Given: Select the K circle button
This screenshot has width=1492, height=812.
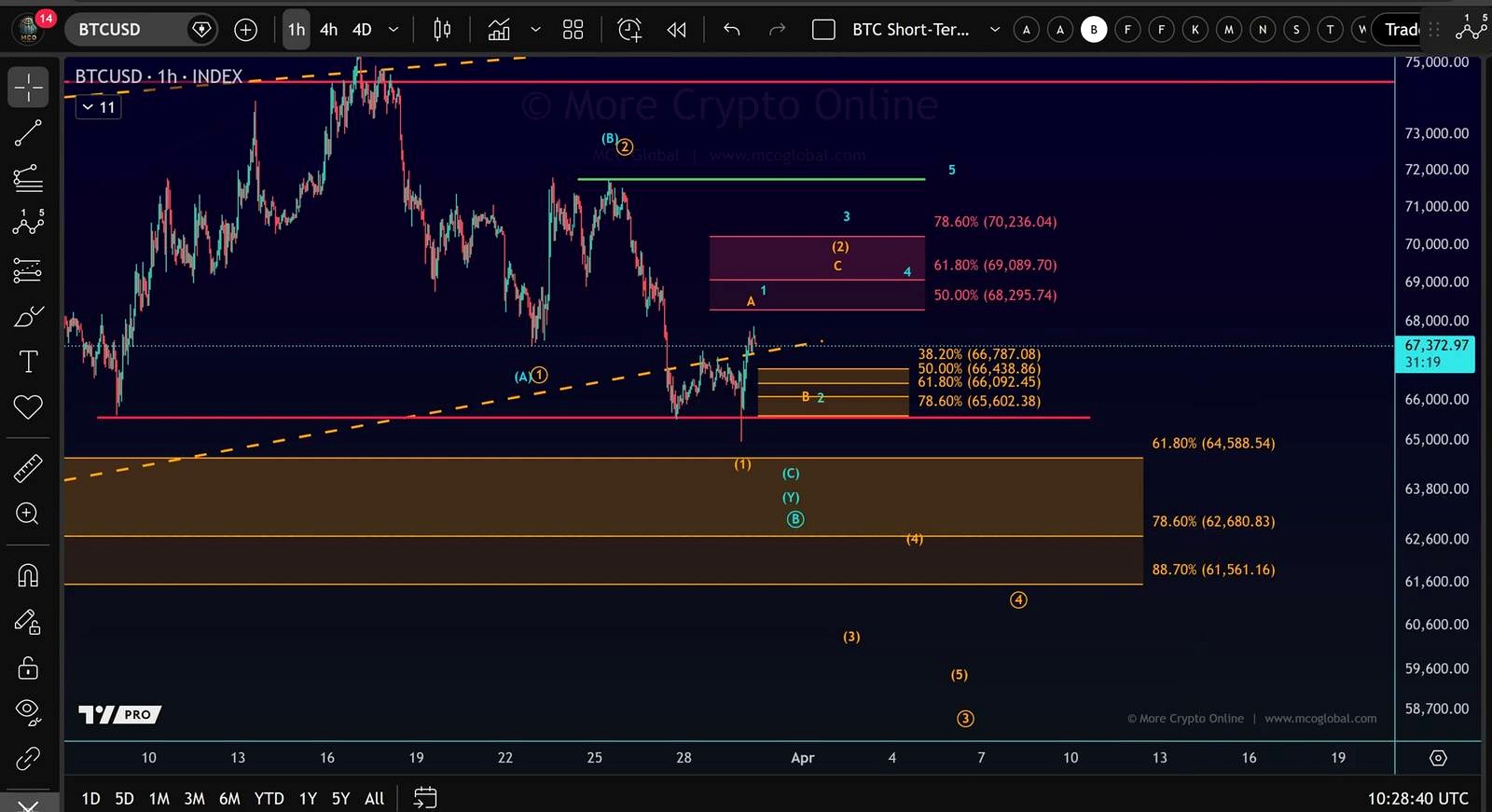Looking at the screenshot, I should pyautogui.click(x=1195, y=30).
